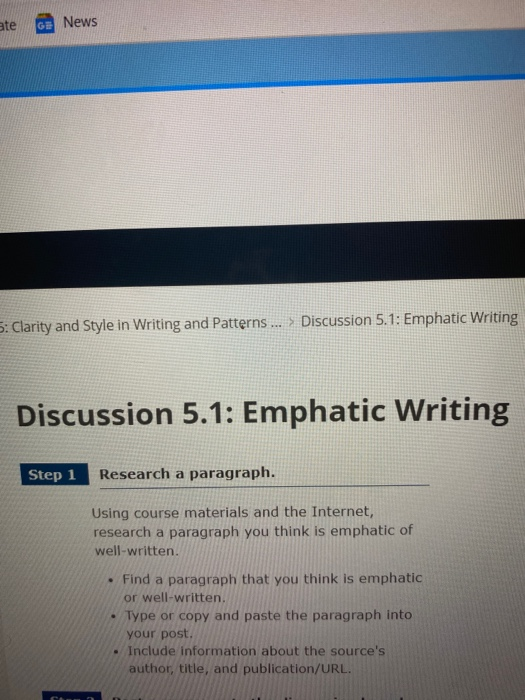The width and height of the screenshot is (525, 700).
Task: Click the 'Research a paragraph.' heading
Action: point(187,473)
